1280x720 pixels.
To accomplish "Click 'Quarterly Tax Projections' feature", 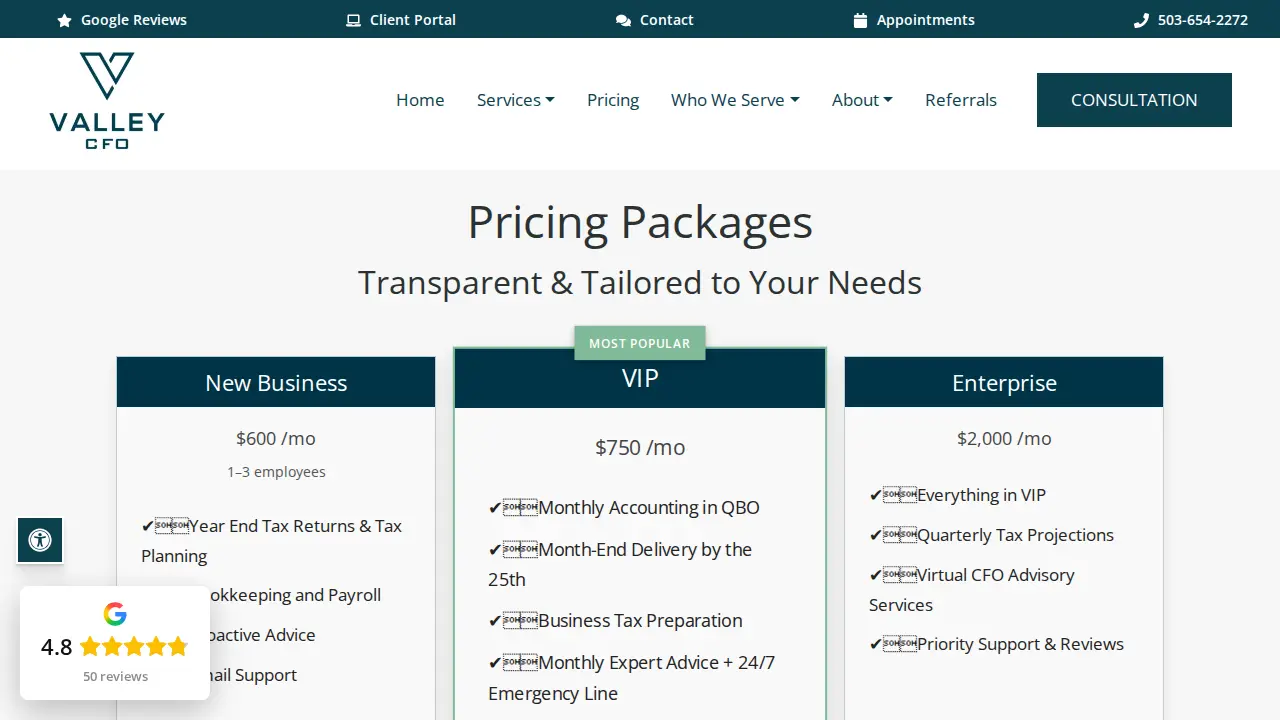I will coord(991,535).
